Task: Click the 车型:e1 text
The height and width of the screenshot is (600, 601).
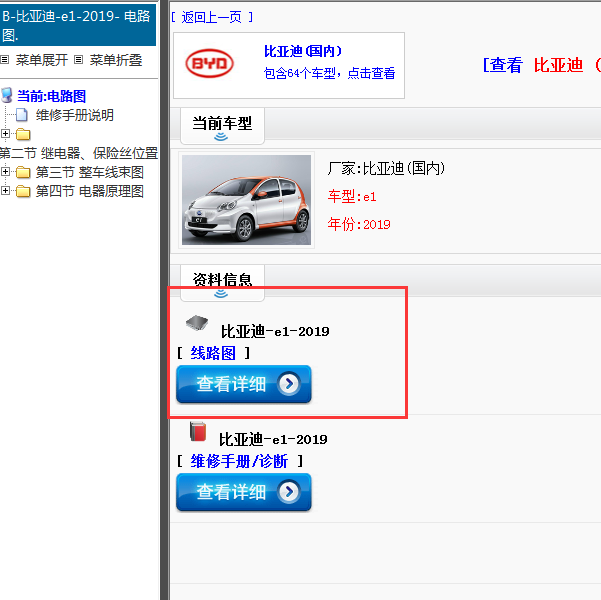Action: coord(352,197)
